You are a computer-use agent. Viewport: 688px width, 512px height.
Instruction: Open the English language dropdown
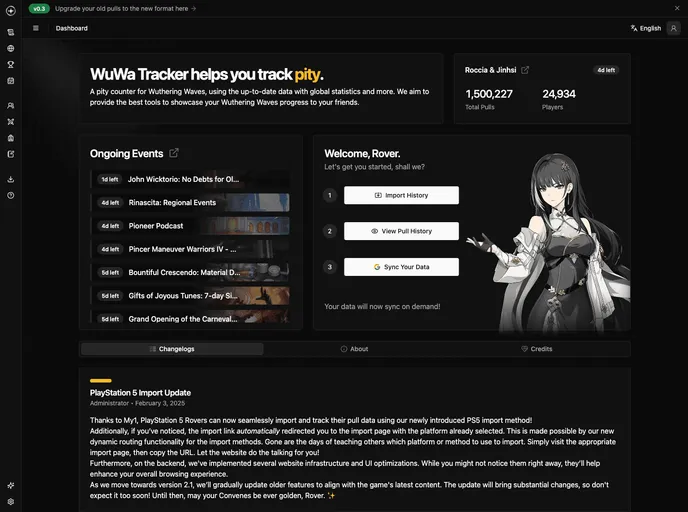pyautogui.click(x=645, y=28)
